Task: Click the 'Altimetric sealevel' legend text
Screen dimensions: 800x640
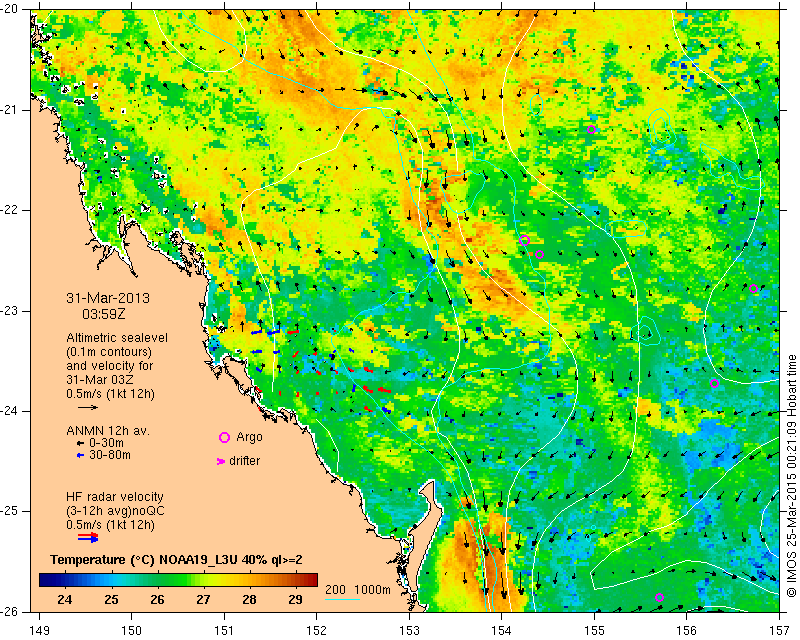Action: click(x=117, y=338)
